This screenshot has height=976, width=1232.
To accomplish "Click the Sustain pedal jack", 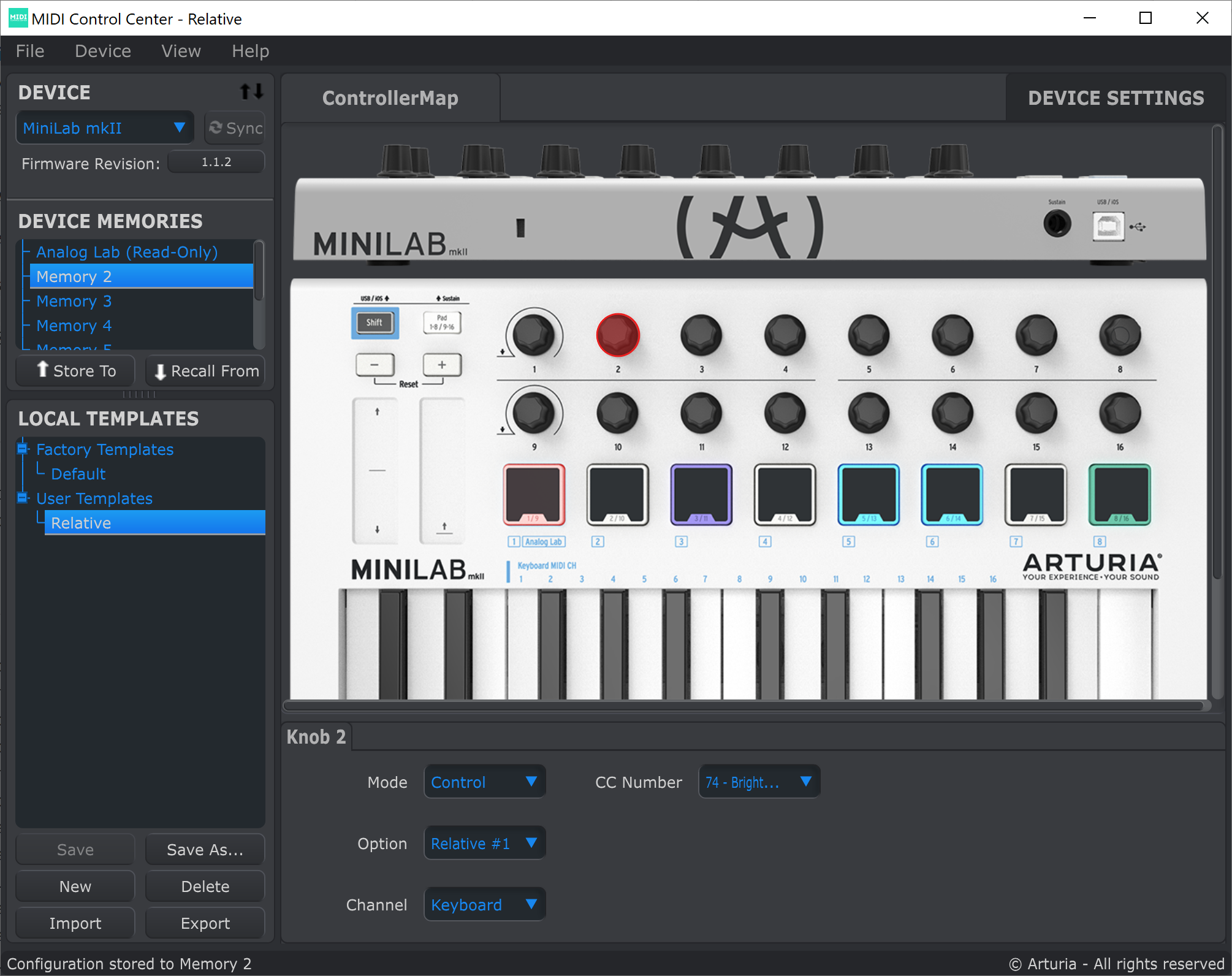I will (1057, 224).
